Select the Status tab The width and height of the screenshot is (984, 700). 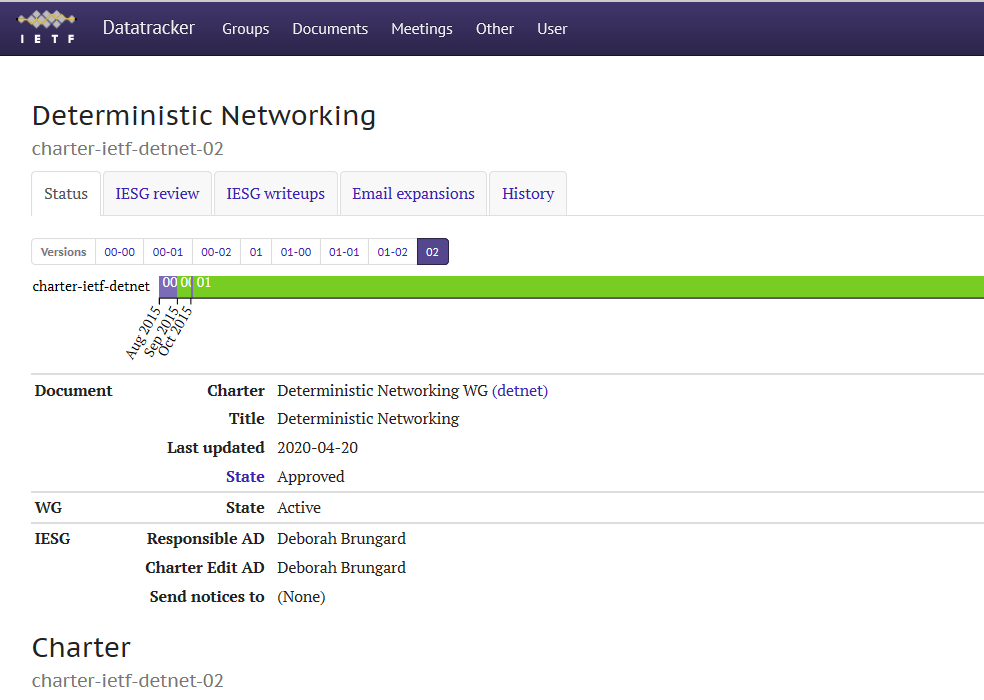tap(66, 193)
